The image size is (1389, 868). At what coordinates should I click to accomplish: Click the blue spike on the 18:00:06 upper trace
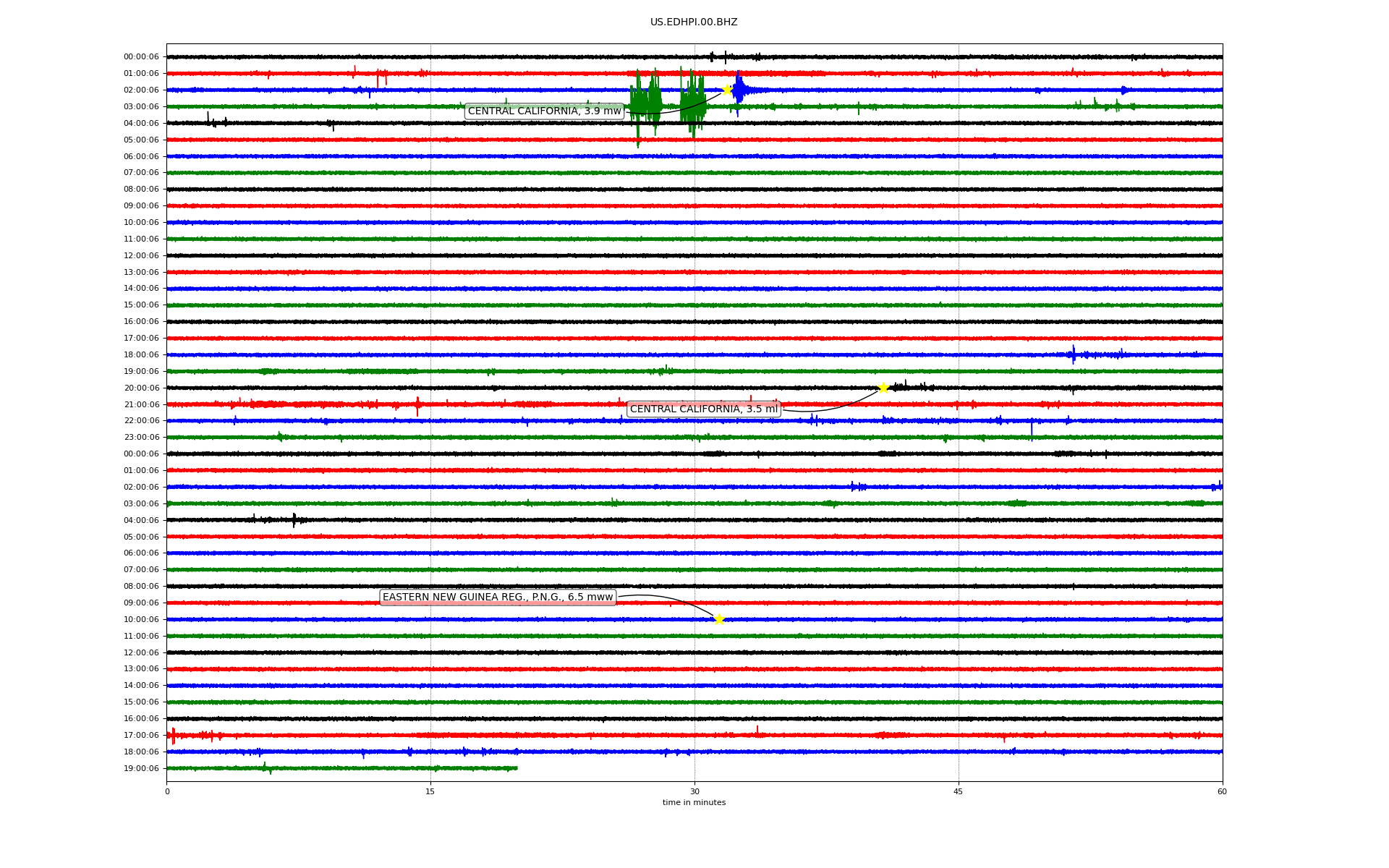point(1074,354)
